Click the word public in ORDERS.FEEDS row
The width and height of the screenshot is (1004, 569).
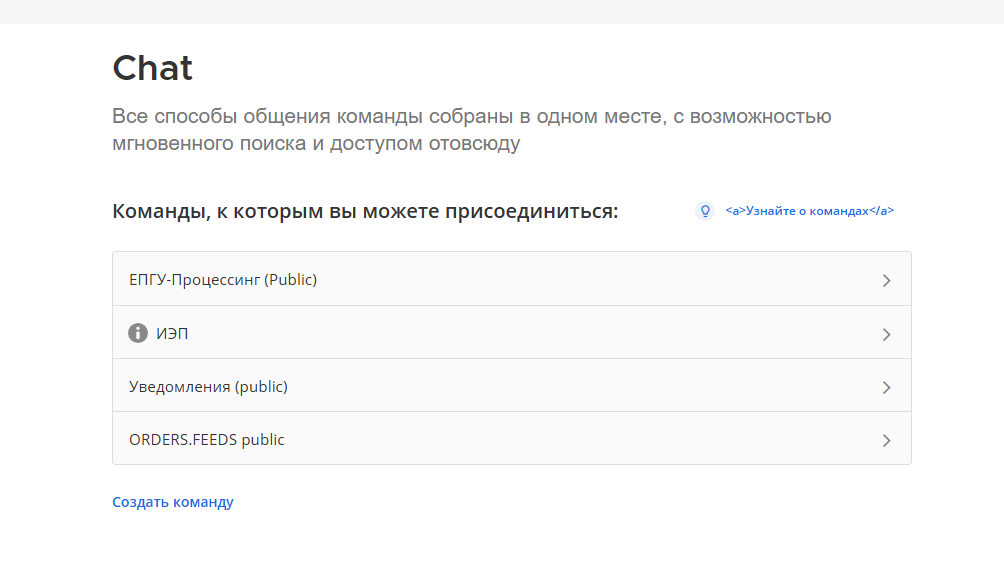[263, 440]
